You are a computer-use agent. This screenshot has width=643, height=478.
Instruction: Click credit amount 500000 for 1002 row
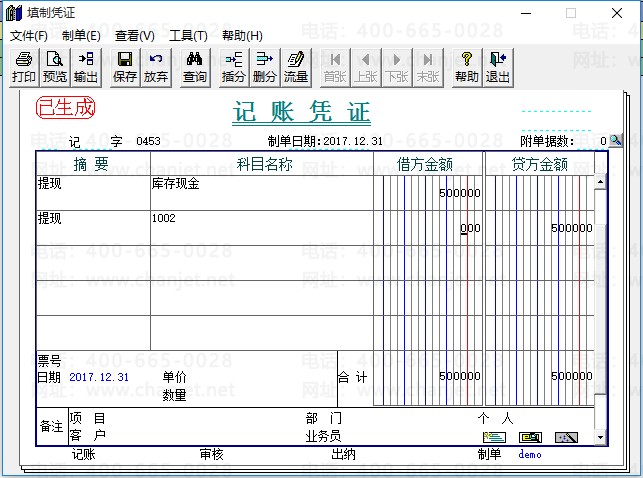point(572,228)
